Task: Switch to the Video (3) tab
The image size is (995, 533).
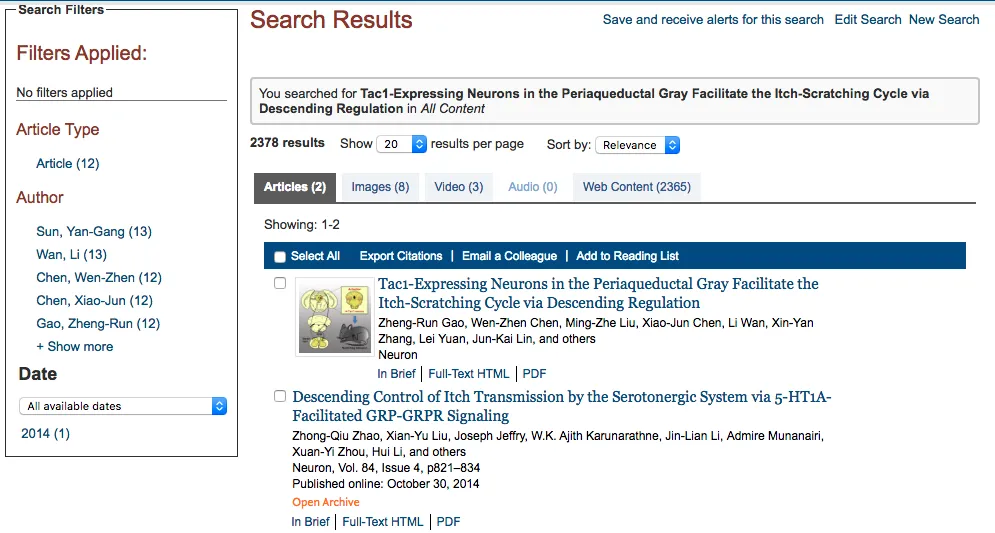Action: (459, 187)
